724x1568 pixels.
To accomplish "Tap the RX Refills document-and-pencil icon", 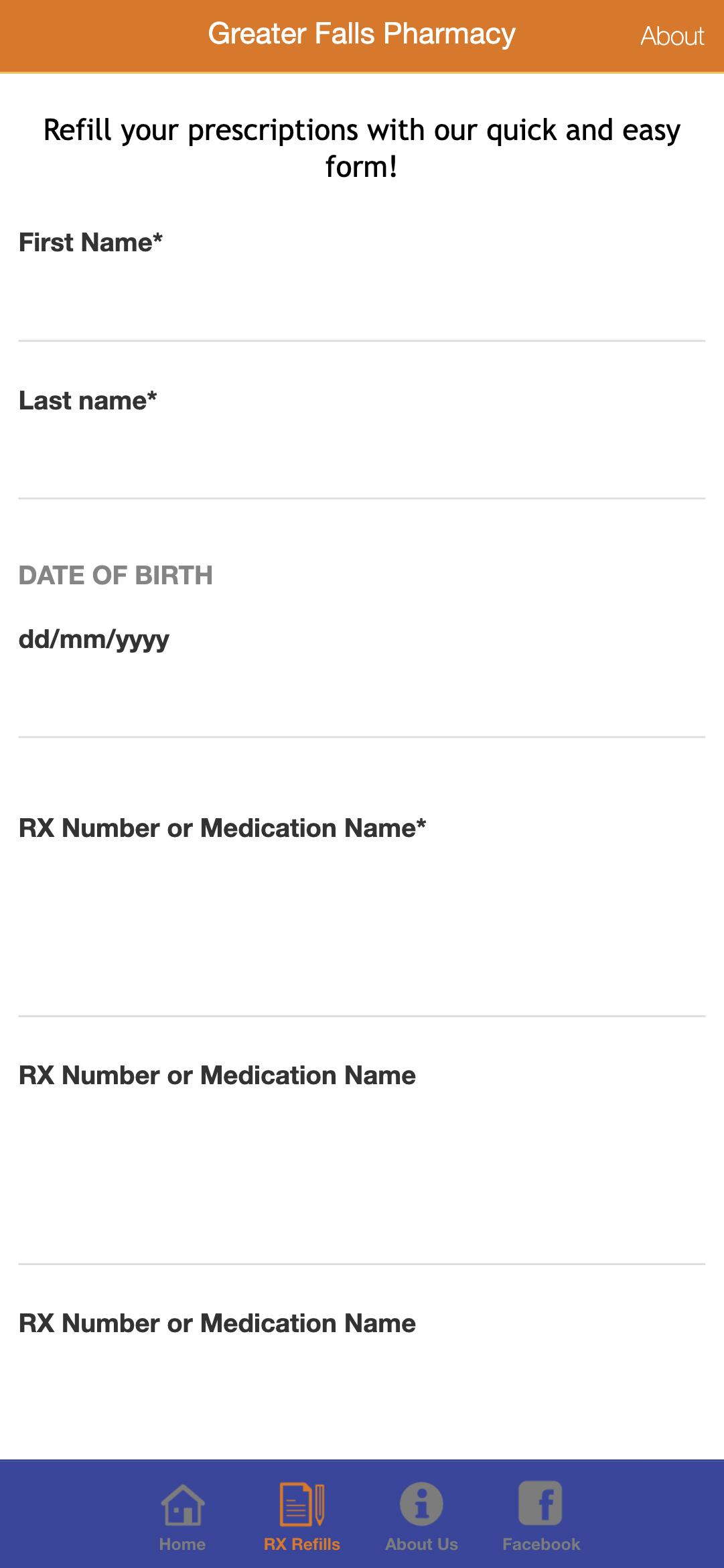I will [302, 1504].
